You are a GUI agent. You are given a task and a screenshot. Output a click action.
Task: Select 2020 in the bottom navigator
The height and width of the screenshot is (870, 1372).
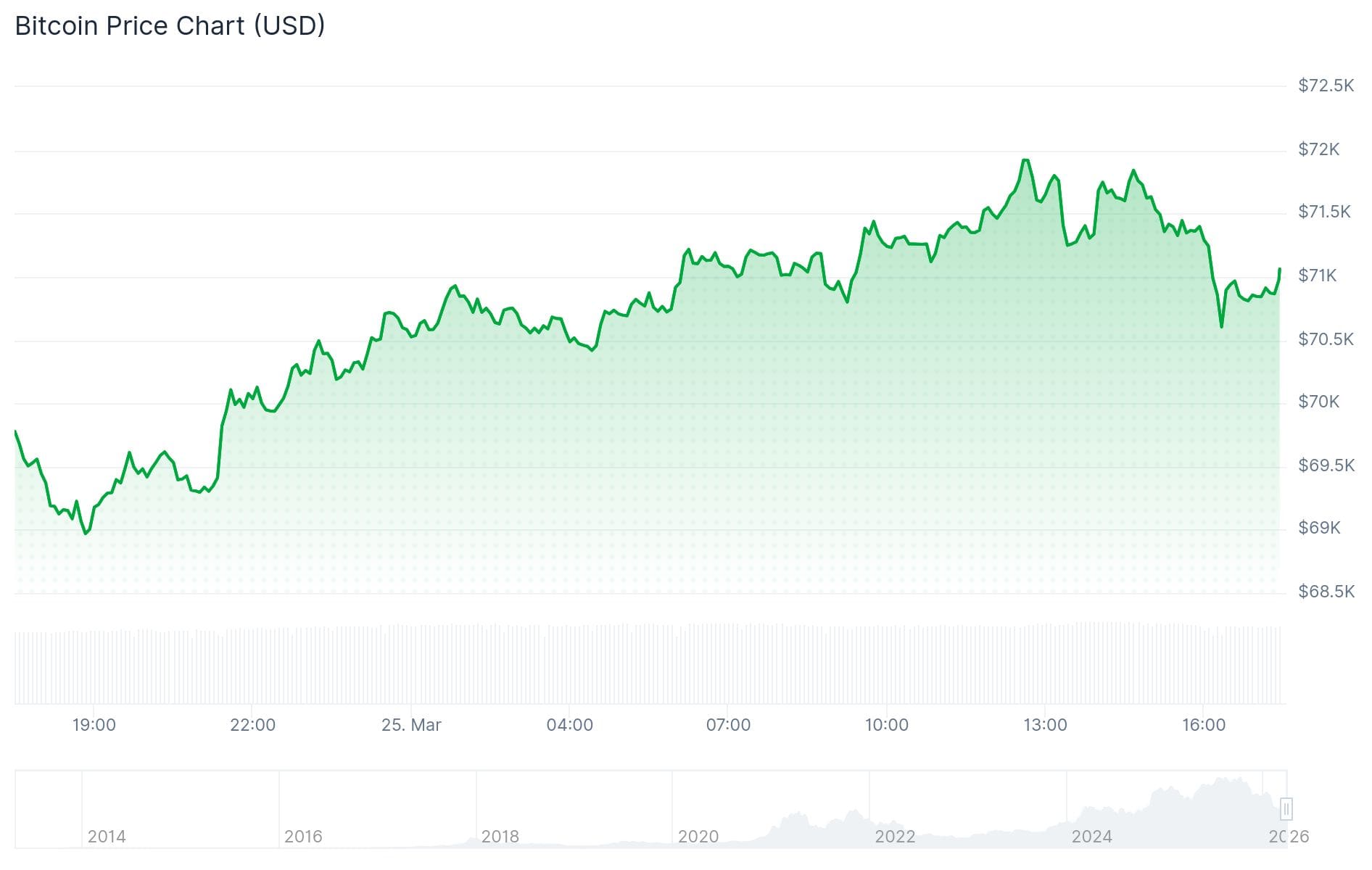point(698,837)
